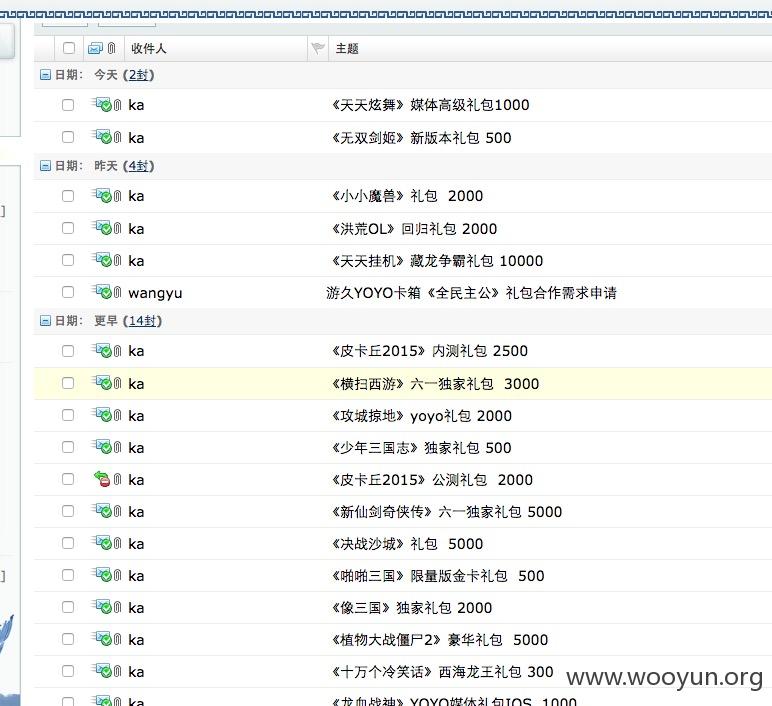772x706 pixels.
Task: Select checkbox for 《小小魔兽》礼包 2000
Action: coord(68,196)
